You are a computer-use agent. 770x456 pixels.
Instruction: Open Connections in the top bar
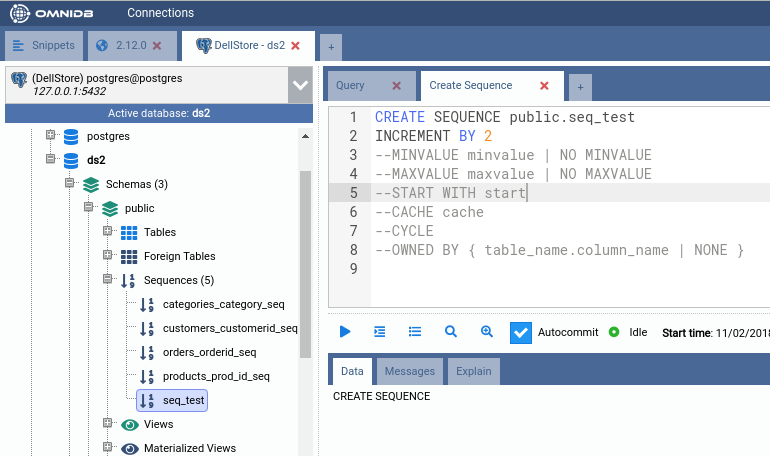tap(160, 13)
